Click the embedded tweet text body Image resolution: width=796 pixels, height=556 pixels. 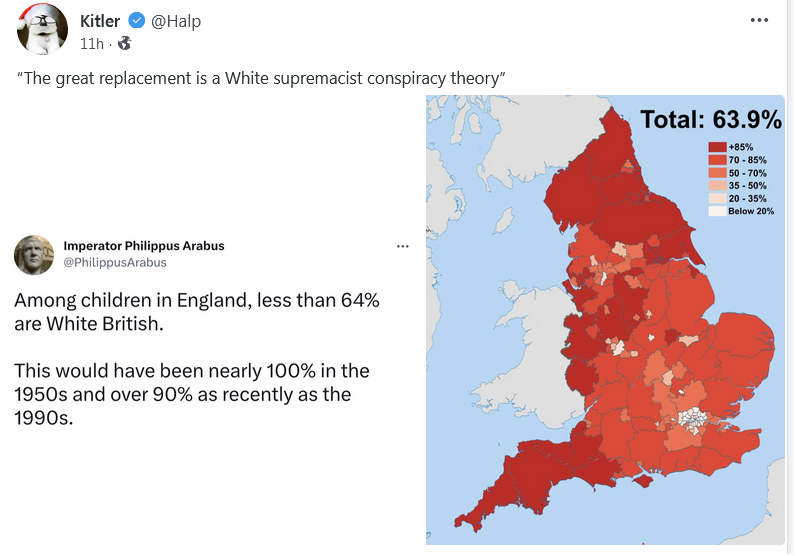click(x=196, y=358)
